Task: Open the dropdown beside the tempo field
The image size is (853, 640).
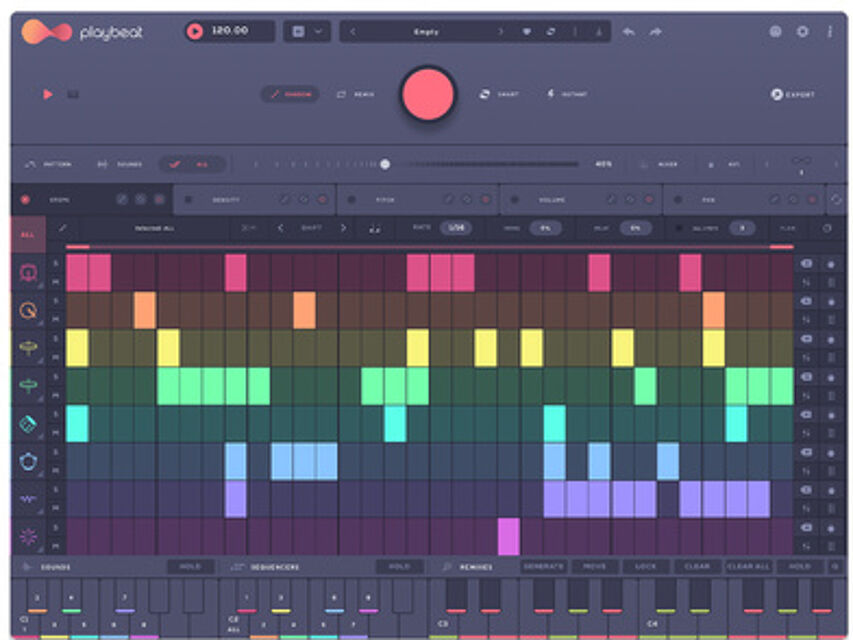Action: click(306, 32)
